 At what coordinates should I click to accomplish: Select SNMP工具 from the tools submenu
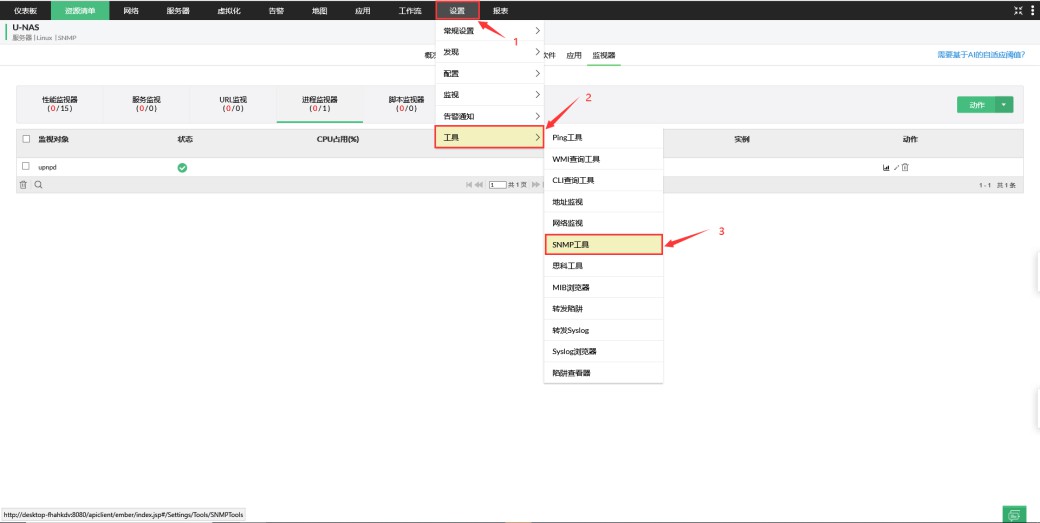tap(603, 244)
